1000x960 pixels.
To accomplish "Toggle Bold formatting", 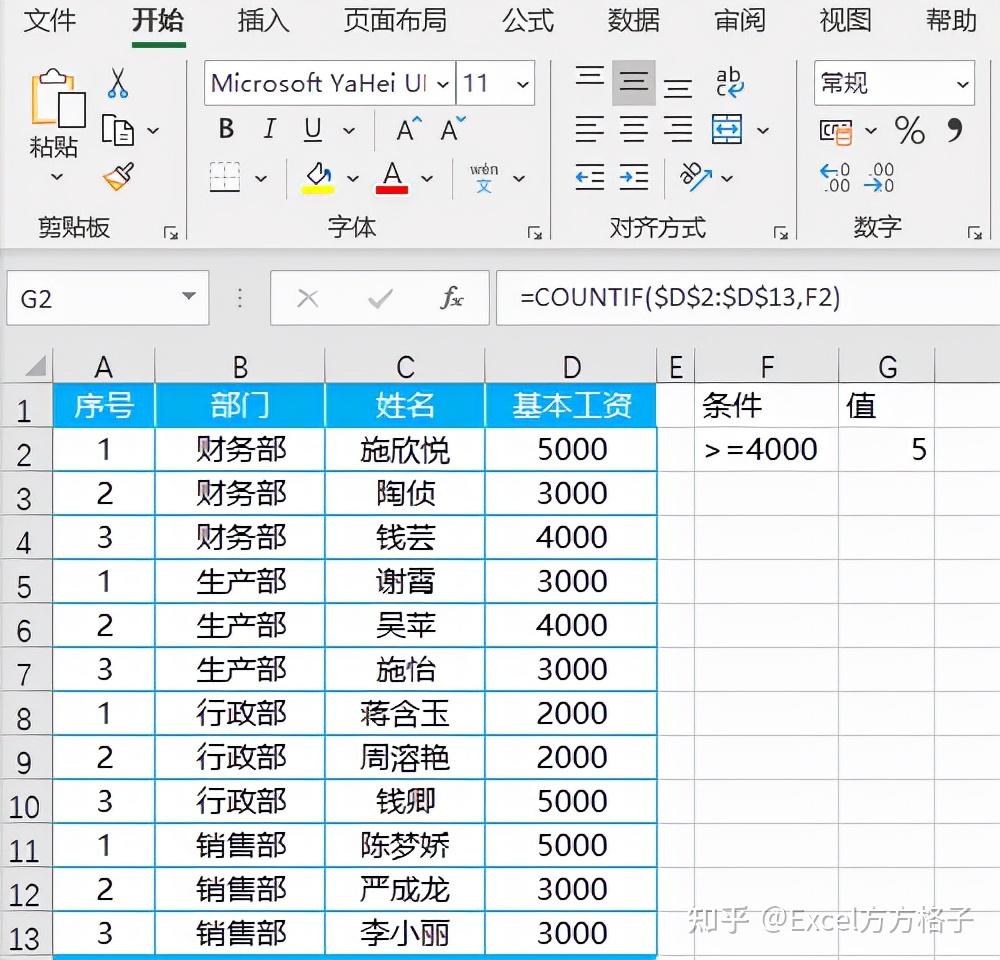I will (225, 130).
